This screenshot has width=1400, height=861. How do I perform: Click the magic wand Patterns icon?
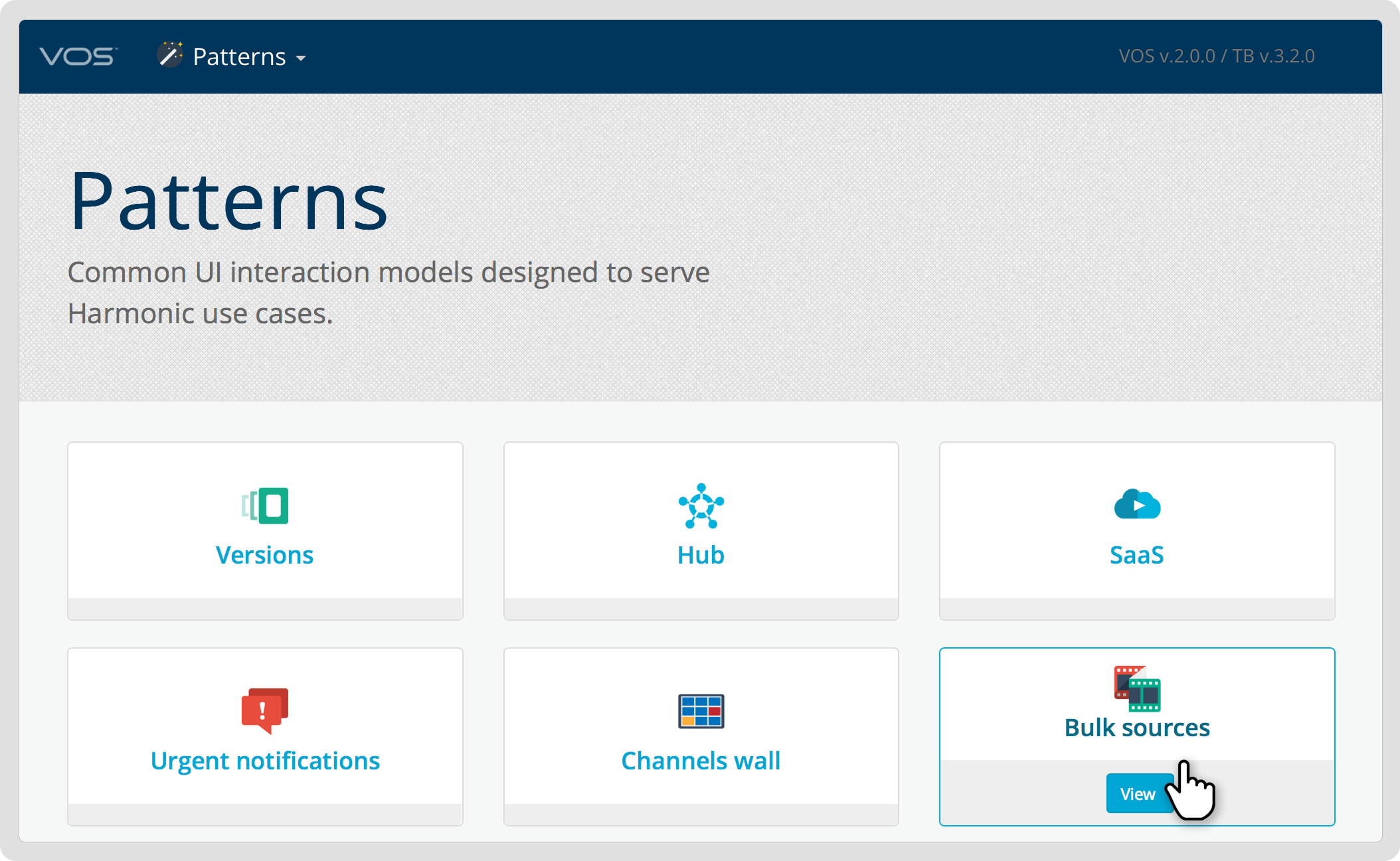pyautogui.click(x=170, y=54)
